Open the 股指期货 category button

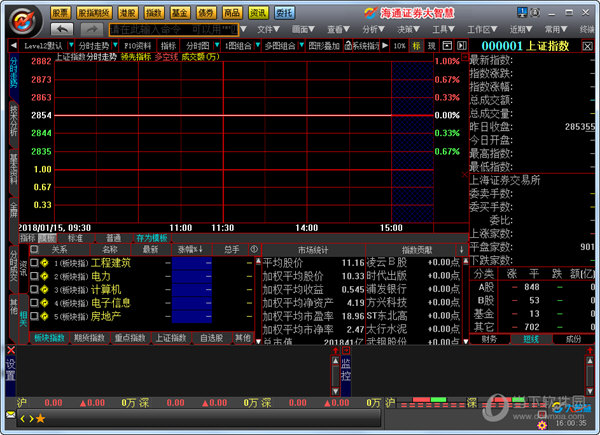coord(94,13)
